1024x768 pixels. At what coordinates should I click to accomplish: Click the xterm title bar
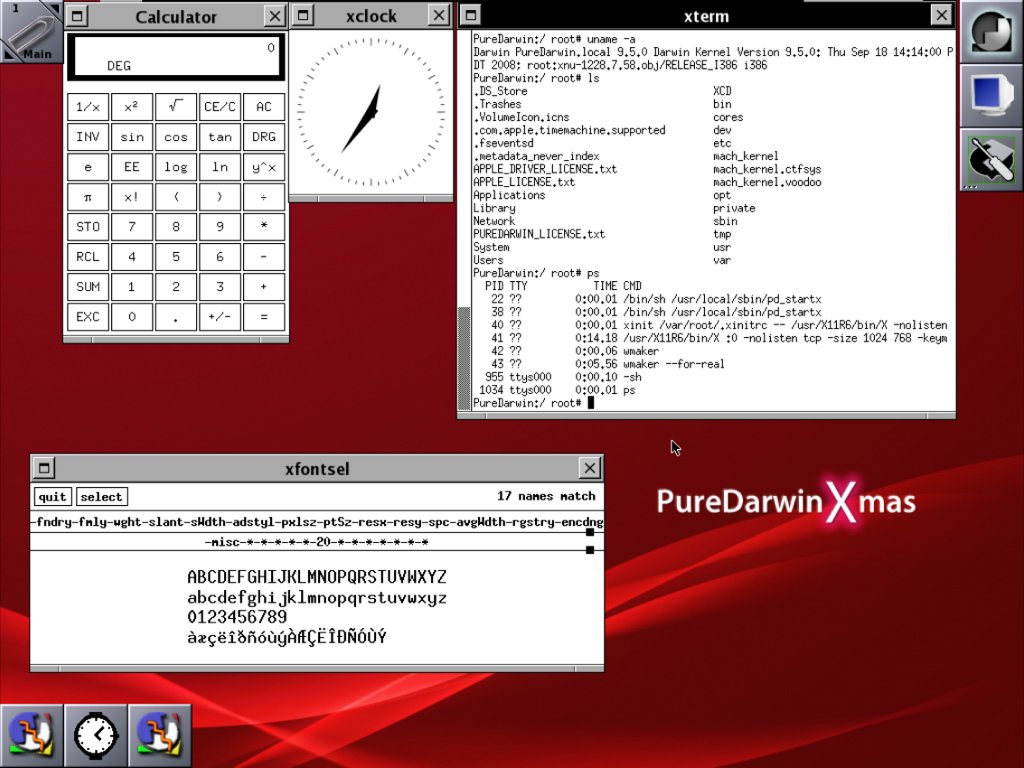[707, 16]
